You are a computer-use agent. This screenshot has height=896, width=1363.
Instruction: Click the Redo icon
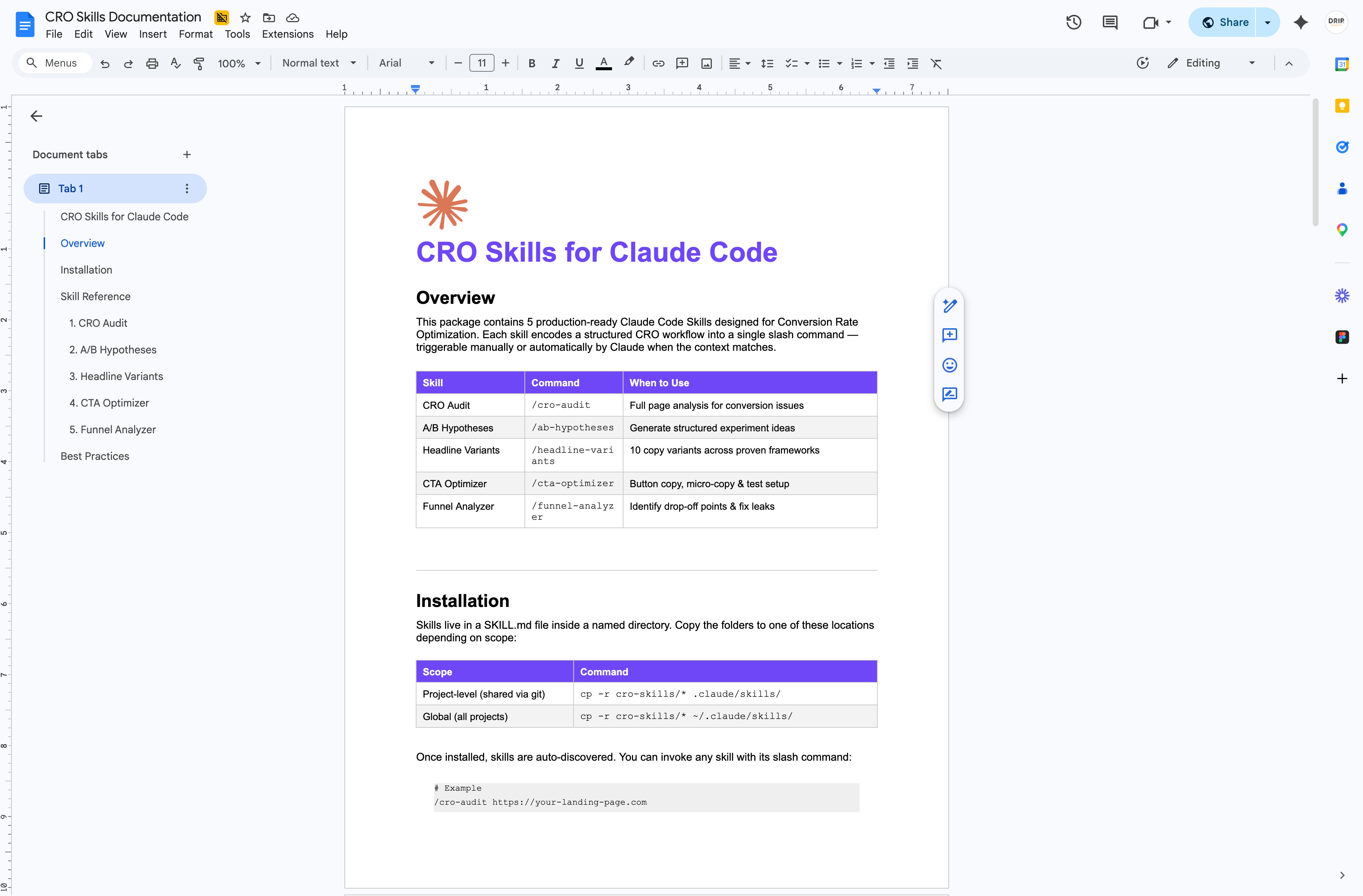click(x=128, y=64)
